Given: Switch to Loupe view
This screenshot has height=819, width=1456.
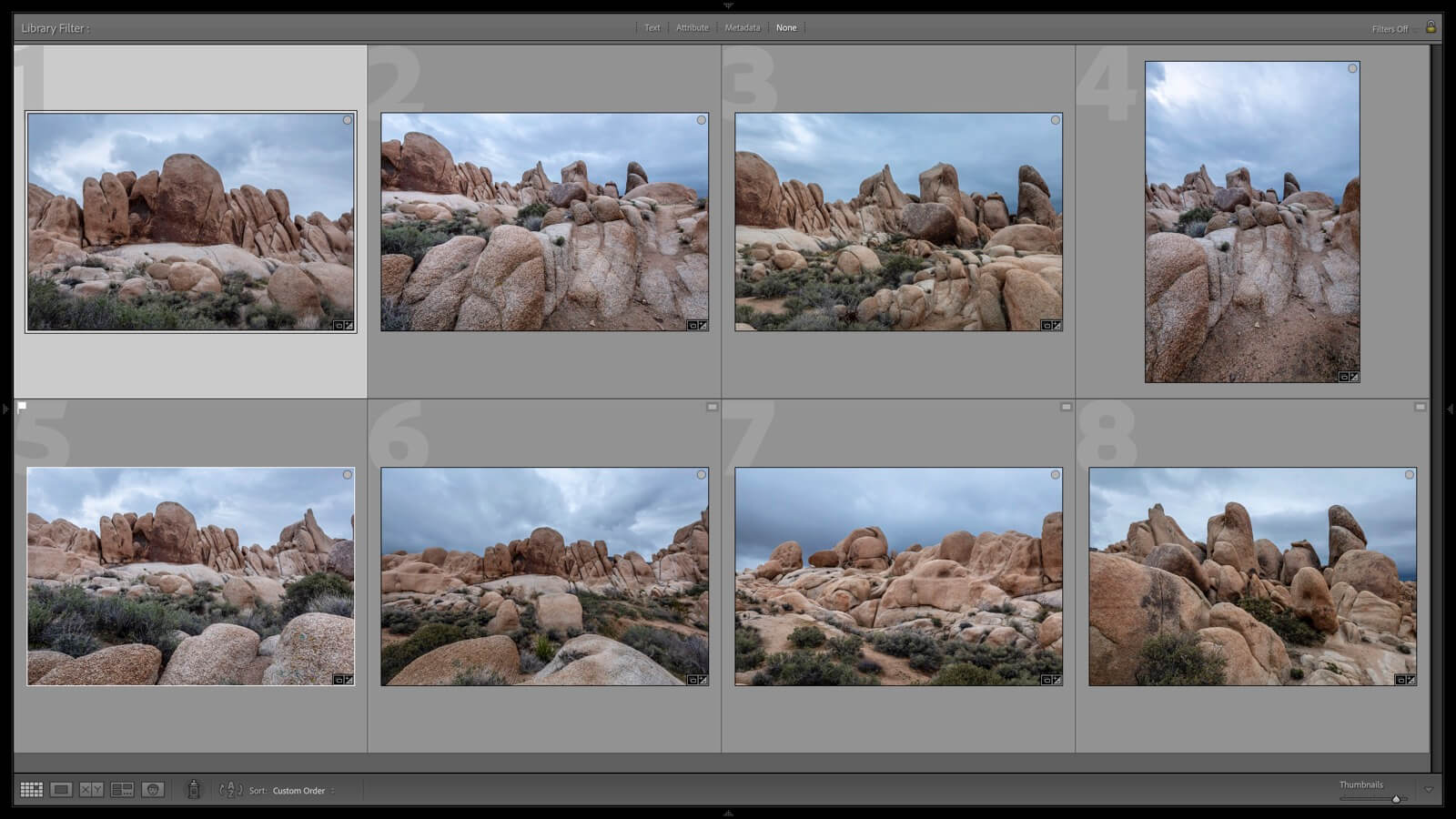Looking at the screenshot, I should point(61,790).
